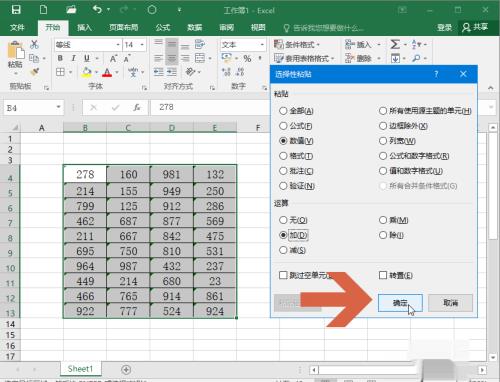The image size is (500, 382).
Task: Toggle Bold formatting
Action: pos(60,58)
